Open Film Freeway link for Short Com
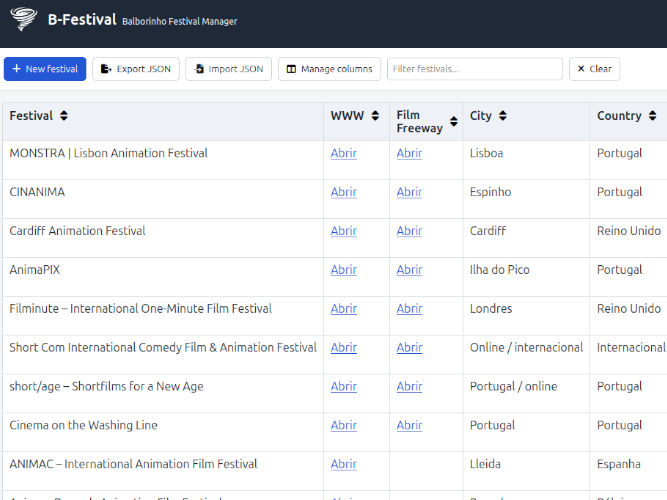The width and height of the screenshot is (667, 500). (409, 348)
